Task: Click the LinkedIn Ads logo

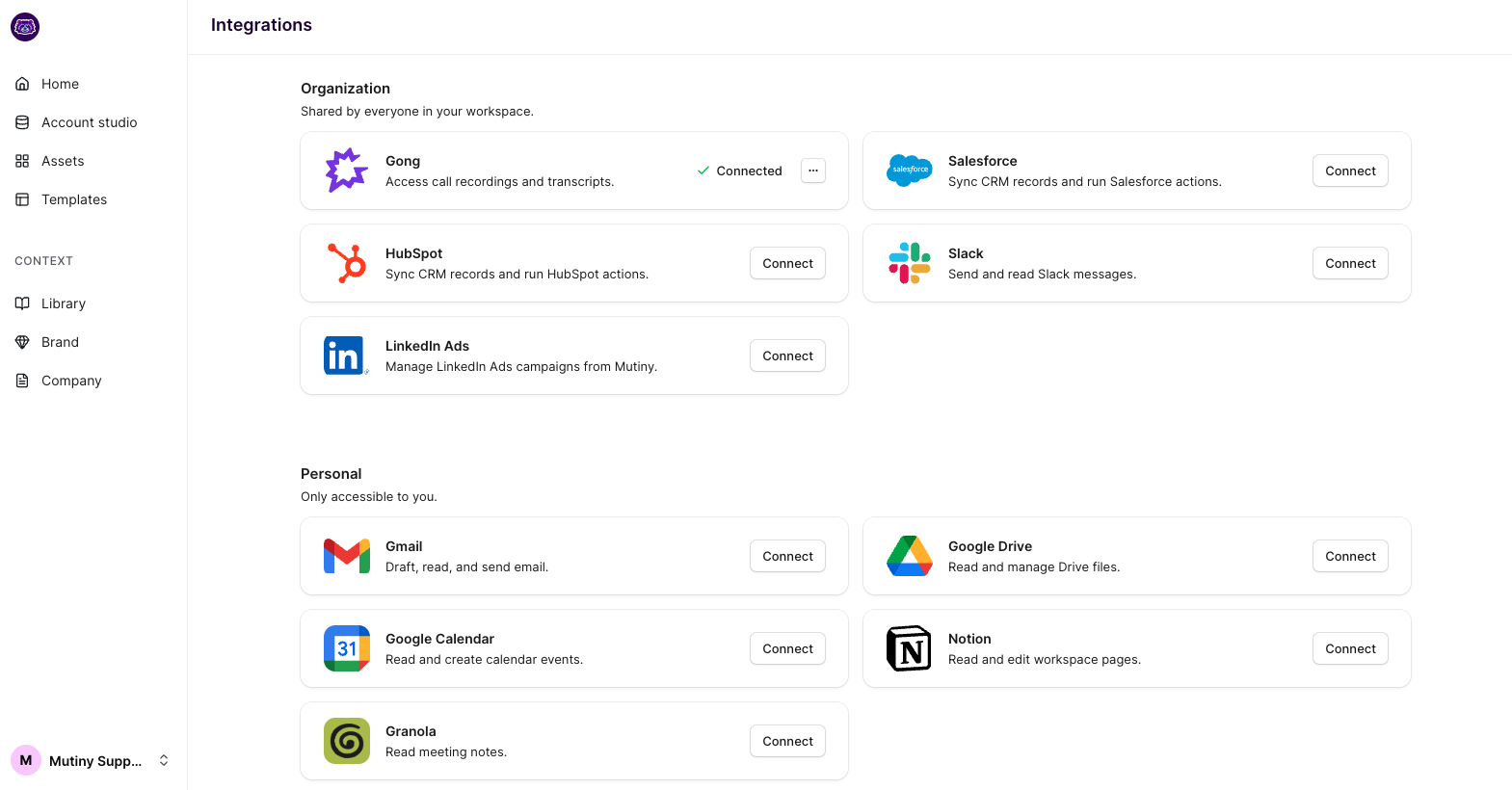Action: pos(346,355)
